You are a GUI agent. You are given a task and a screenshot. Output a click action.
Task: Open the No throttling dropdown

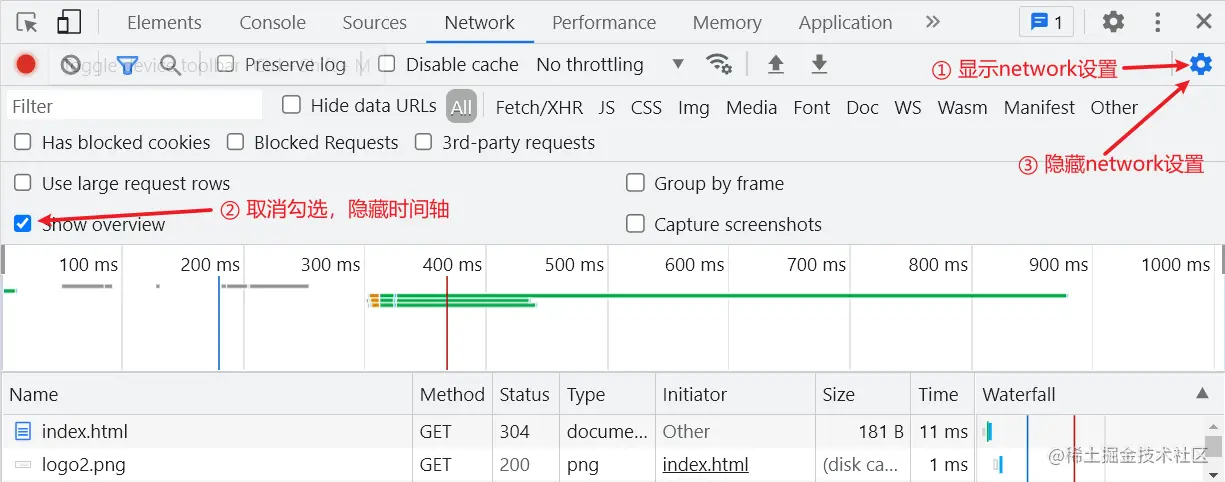click(x=610, y=65)
